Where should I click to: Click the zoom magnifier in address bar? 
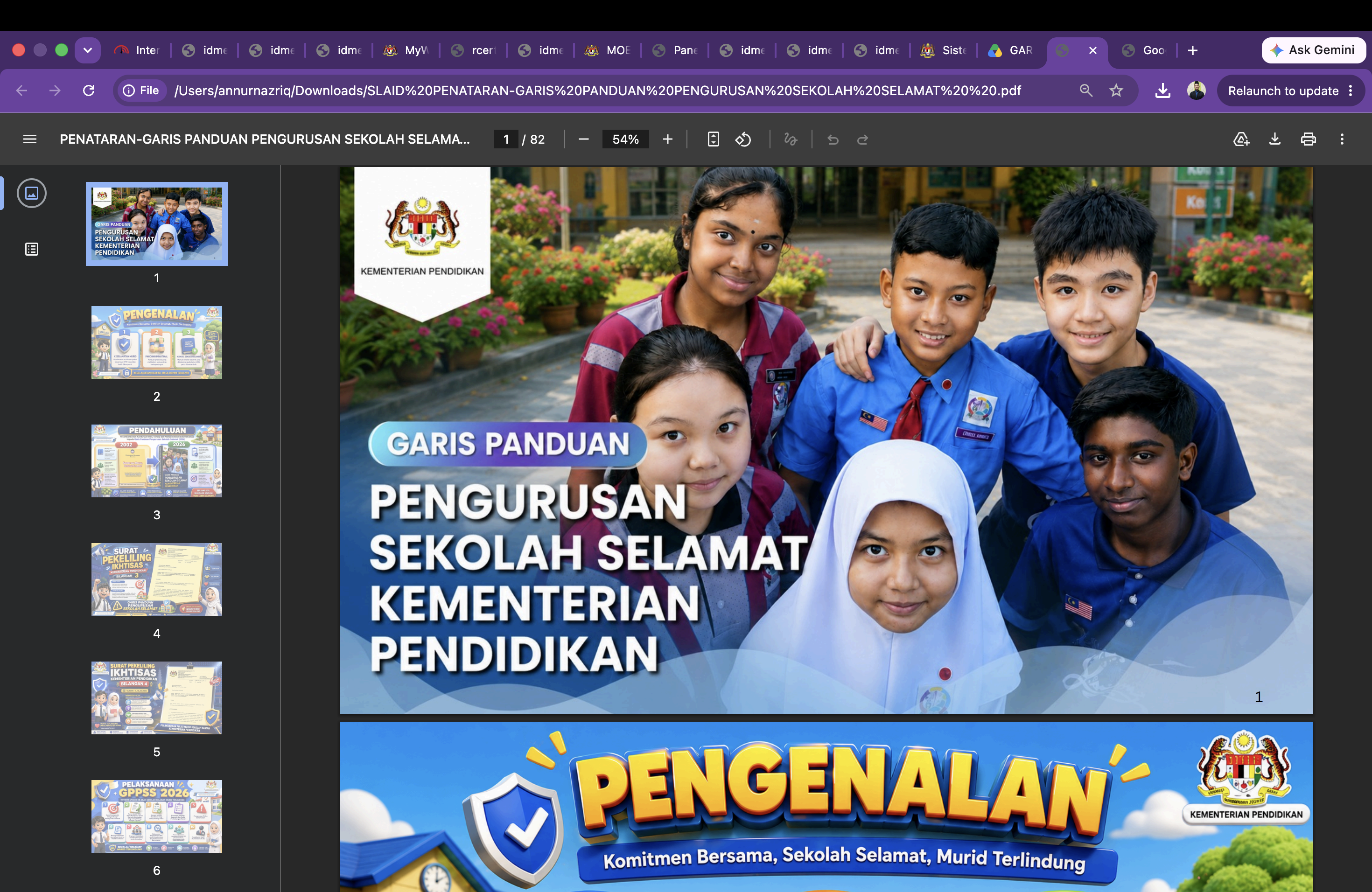click(1086, 91)
